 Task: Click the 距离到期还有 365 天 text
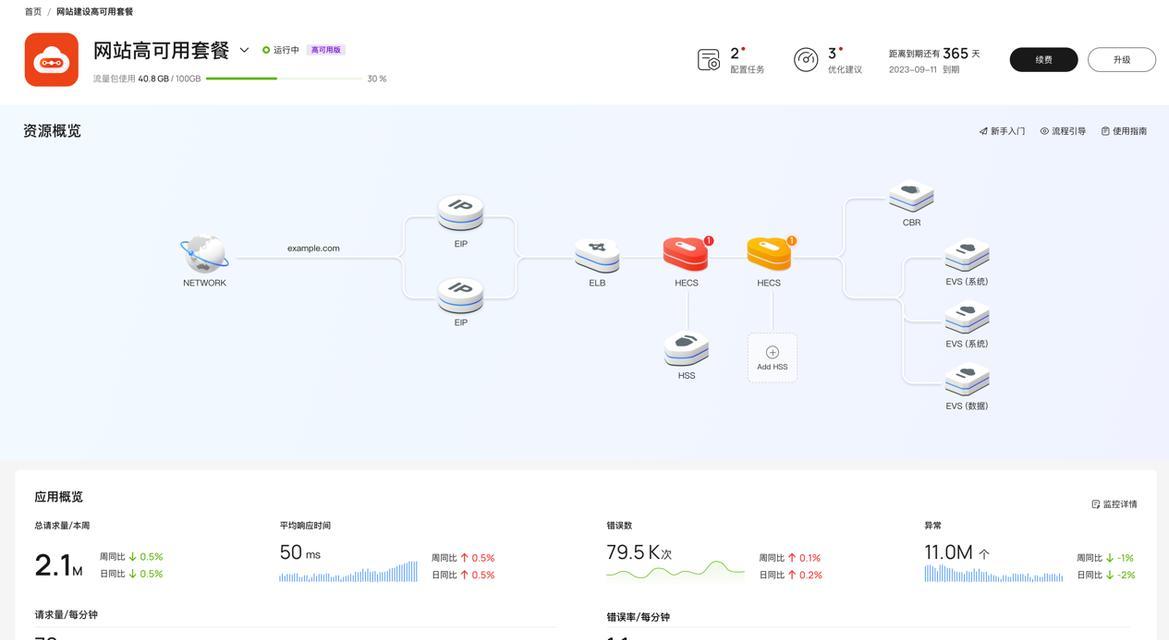(934, 54)
